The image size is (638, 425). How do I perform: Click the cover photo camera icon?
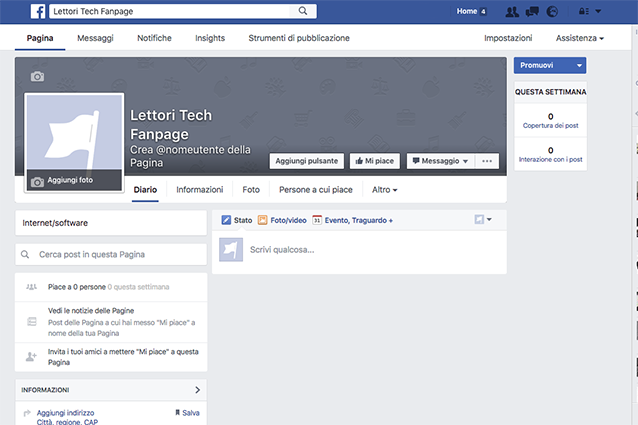click(37, 76)
